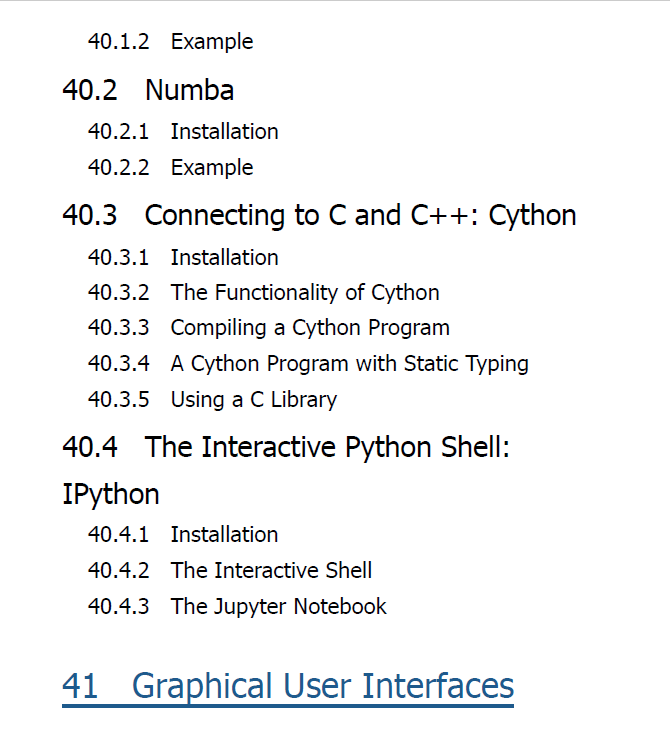The image size is (670, 752).
Task: Open The Functionality of Cython section
Action: pos(305,293)
